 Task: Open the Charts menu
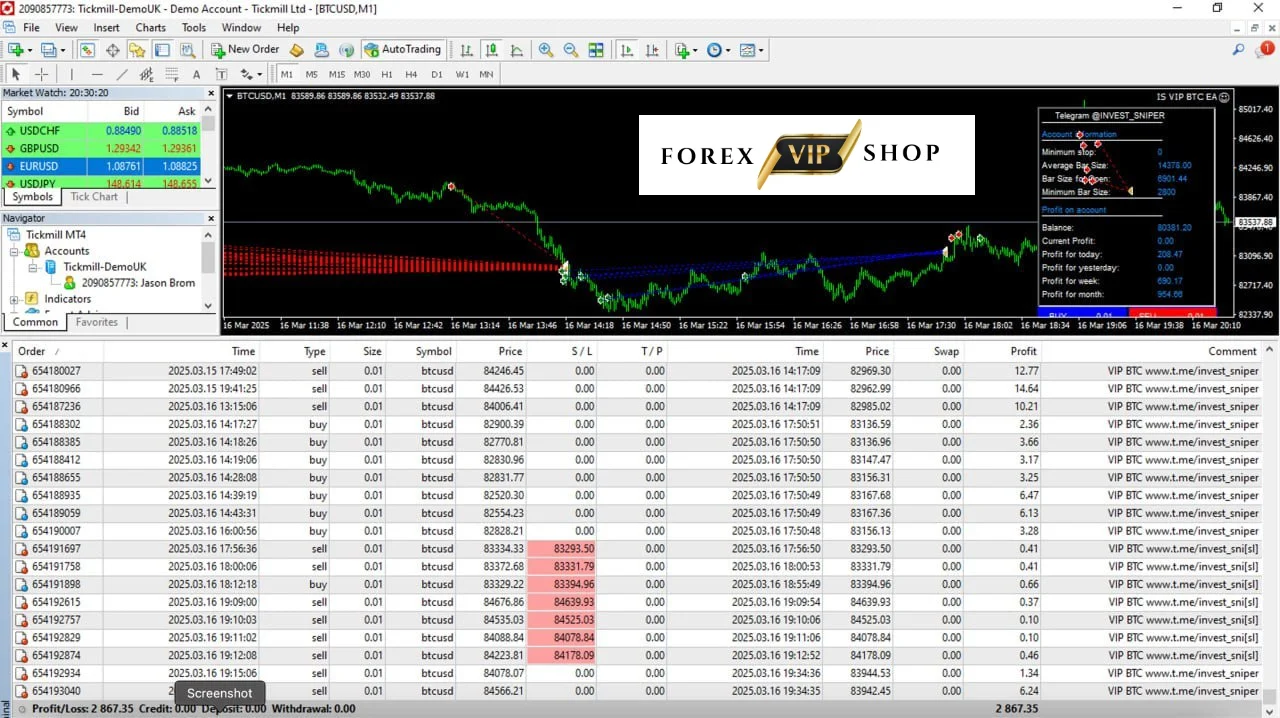(151, 28)
